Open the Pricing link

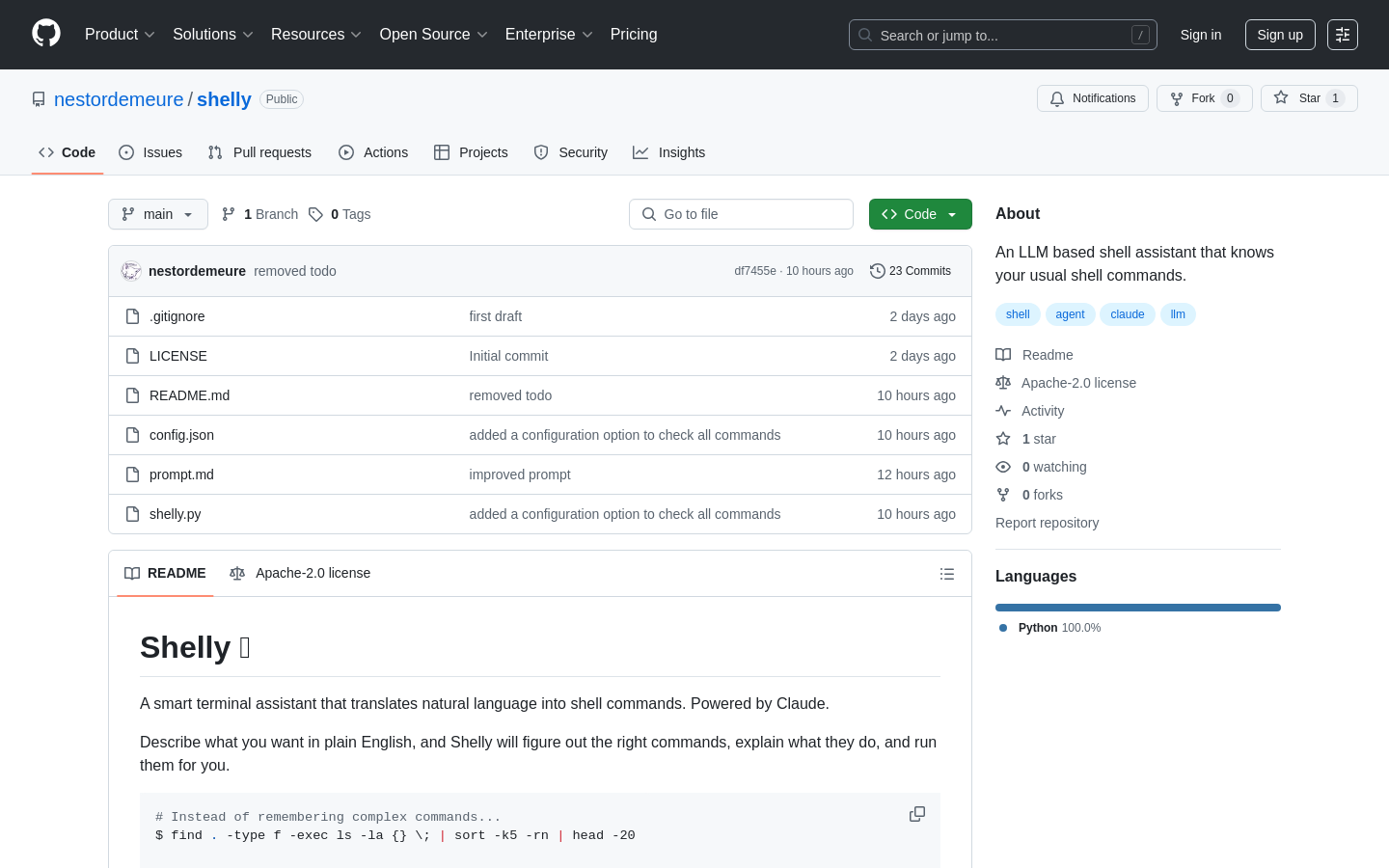point(634,34)
